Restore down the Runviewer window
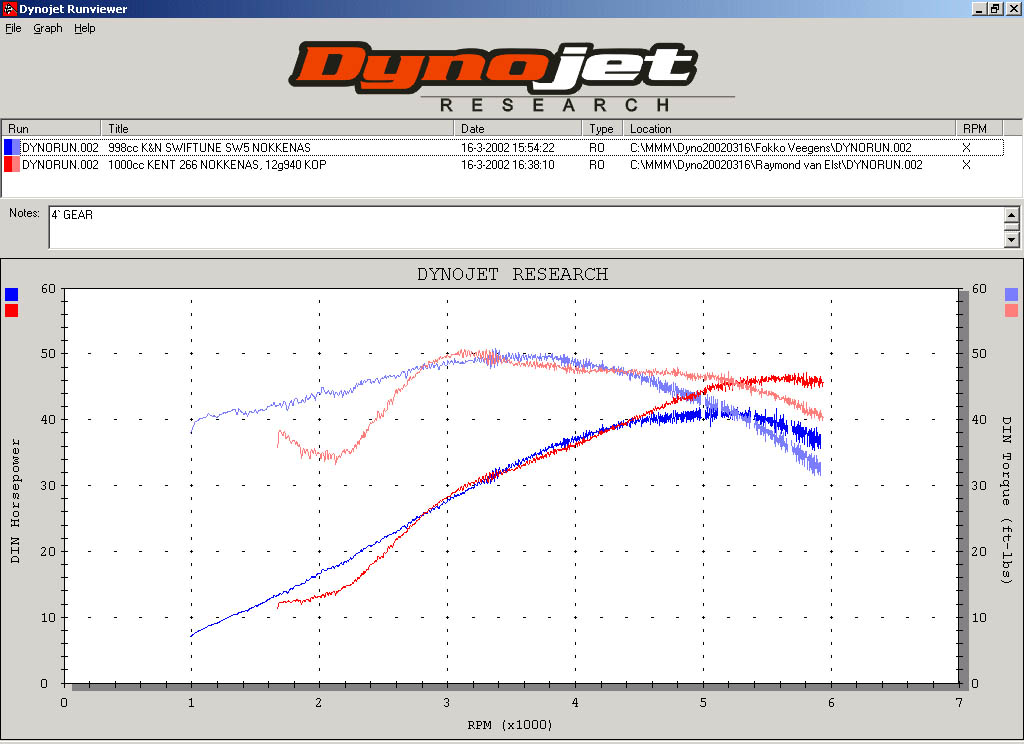 tap(994, 9)
